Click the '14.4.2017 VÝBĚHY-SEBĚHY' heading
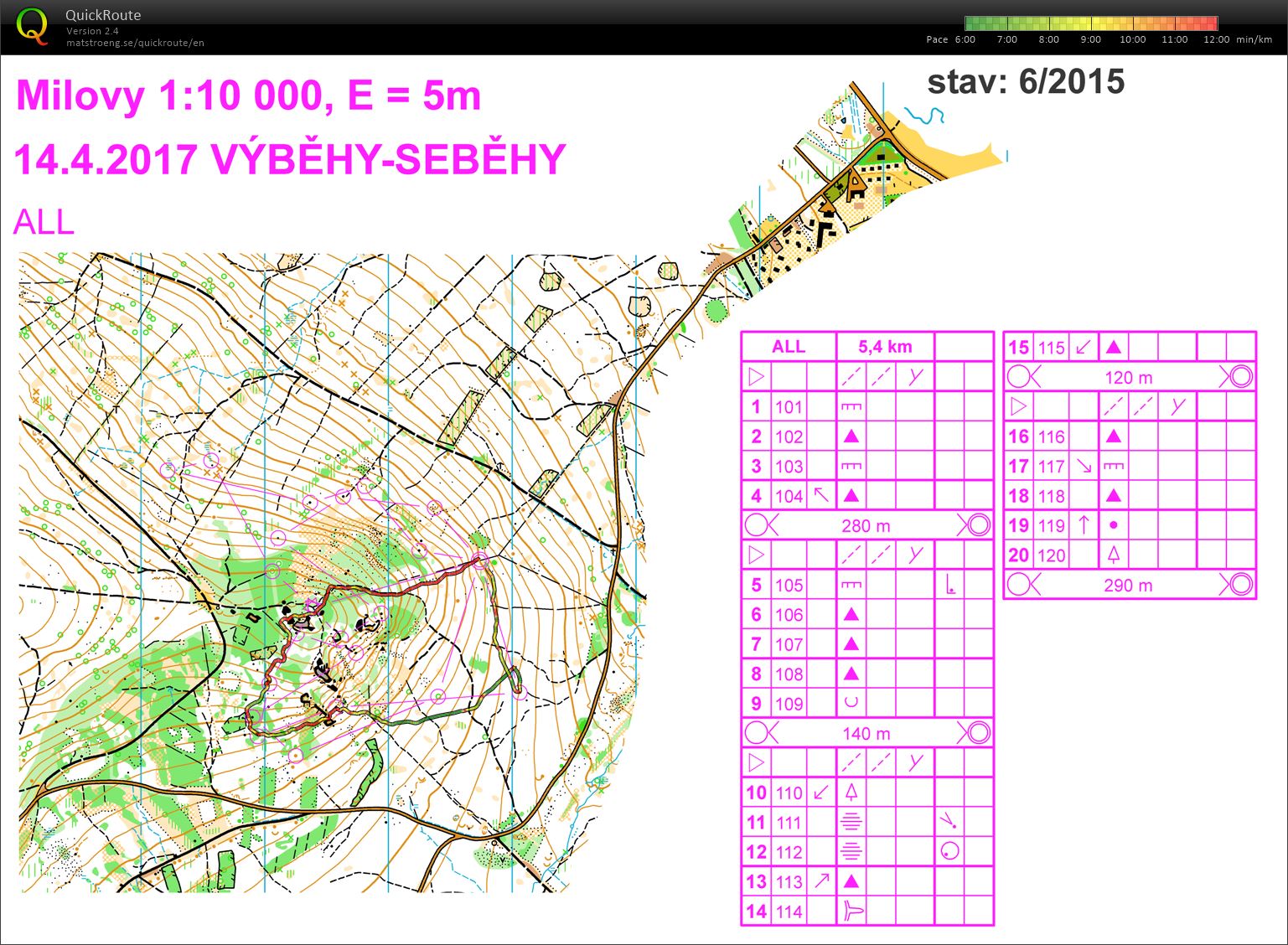 [290, 159]
